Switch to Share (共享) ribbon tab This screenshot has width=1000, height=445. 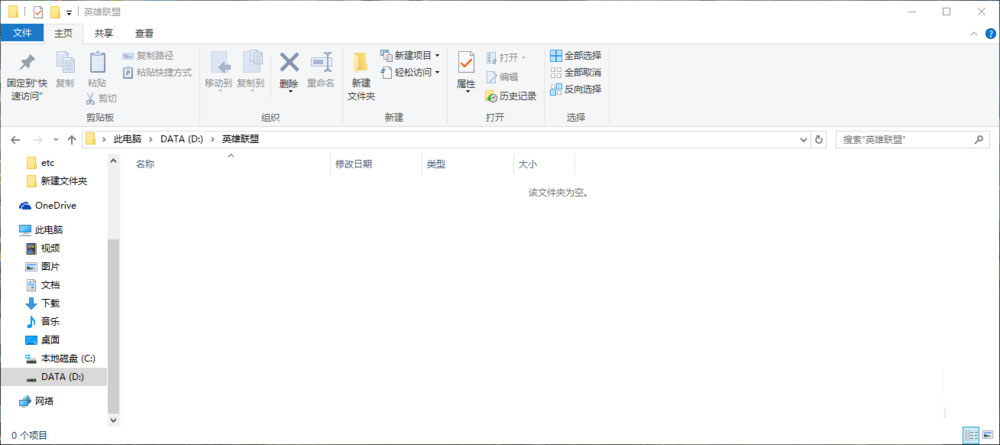104,33
